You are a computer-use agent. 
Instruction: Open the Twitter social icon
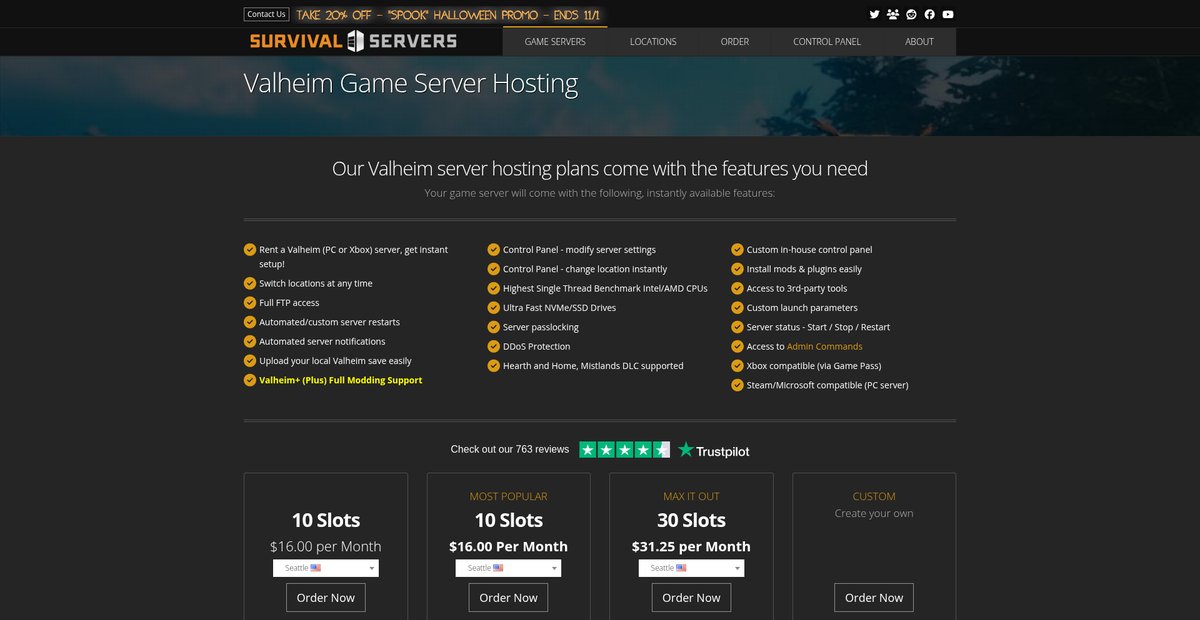tap(875, 14)
